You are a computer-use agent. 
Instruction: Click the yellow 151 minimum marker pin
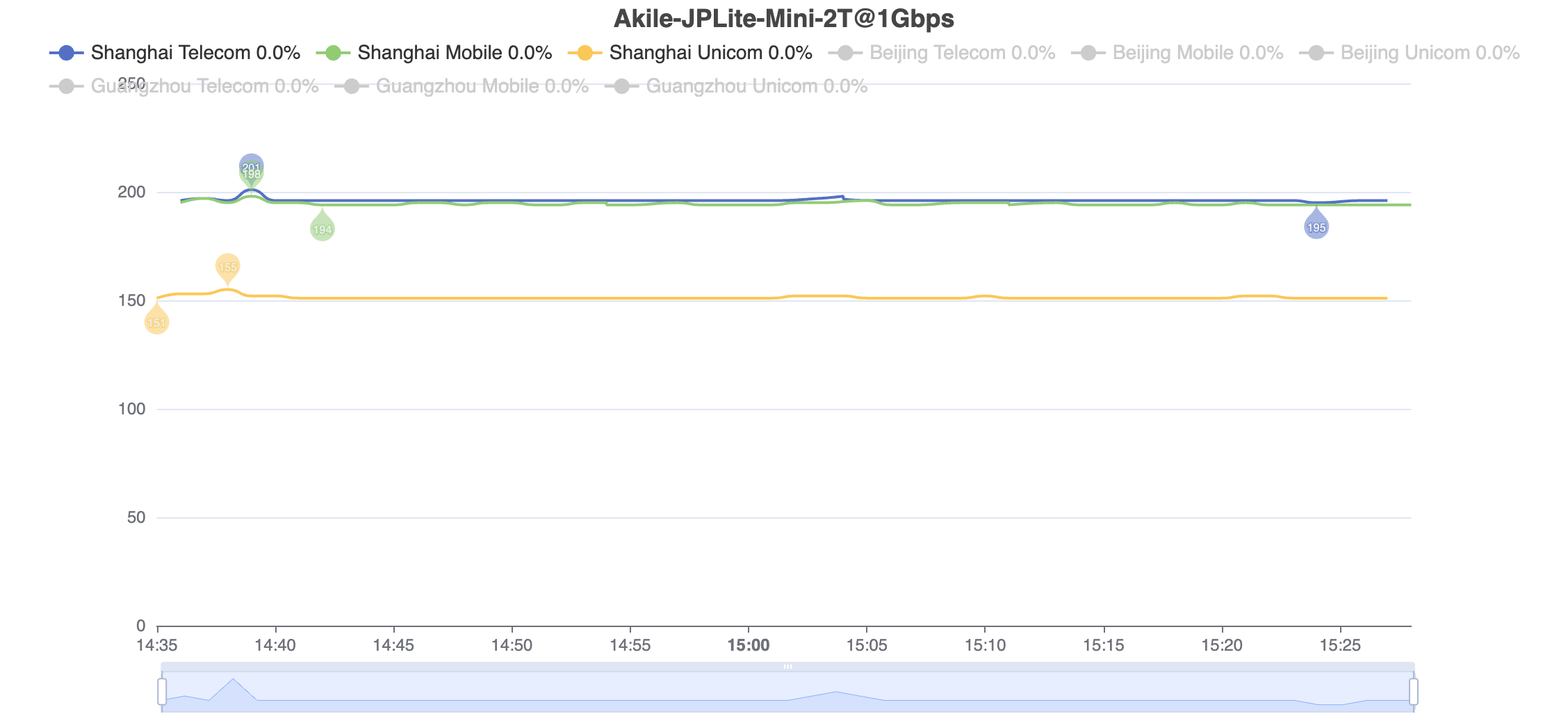[156, 320]
